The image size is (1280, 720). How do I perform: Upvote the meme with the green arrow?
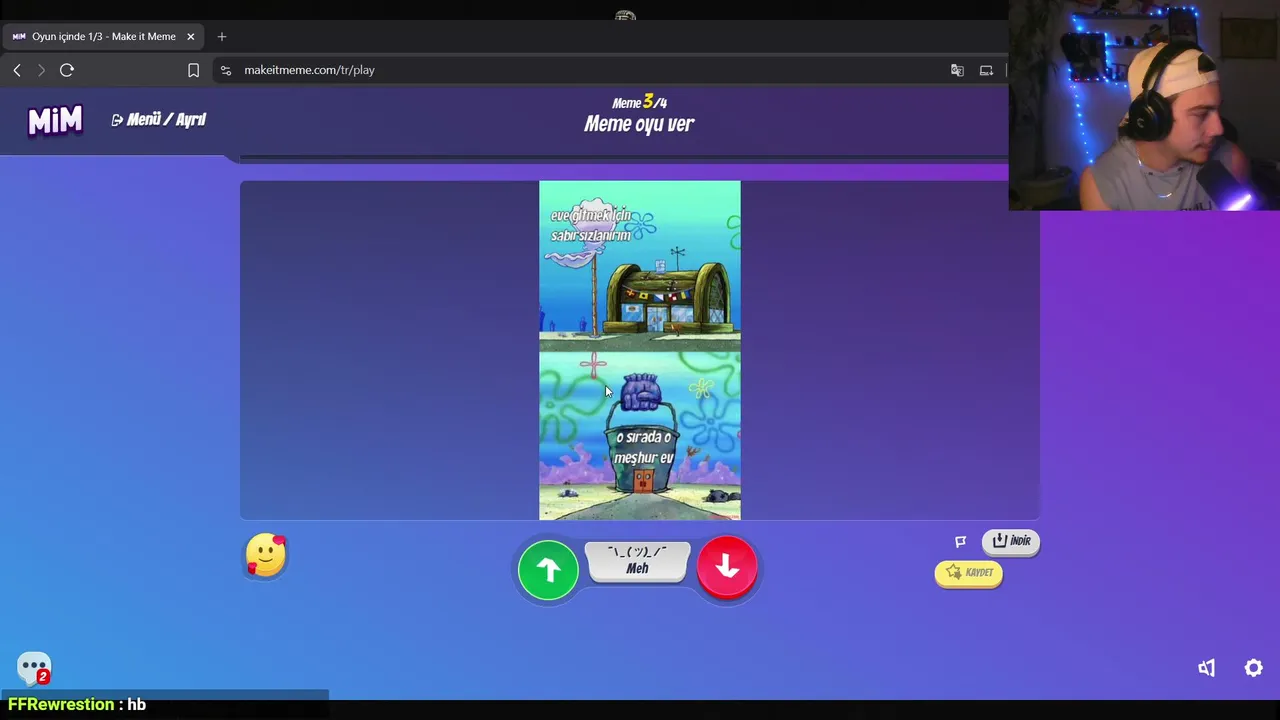(548, 570)
